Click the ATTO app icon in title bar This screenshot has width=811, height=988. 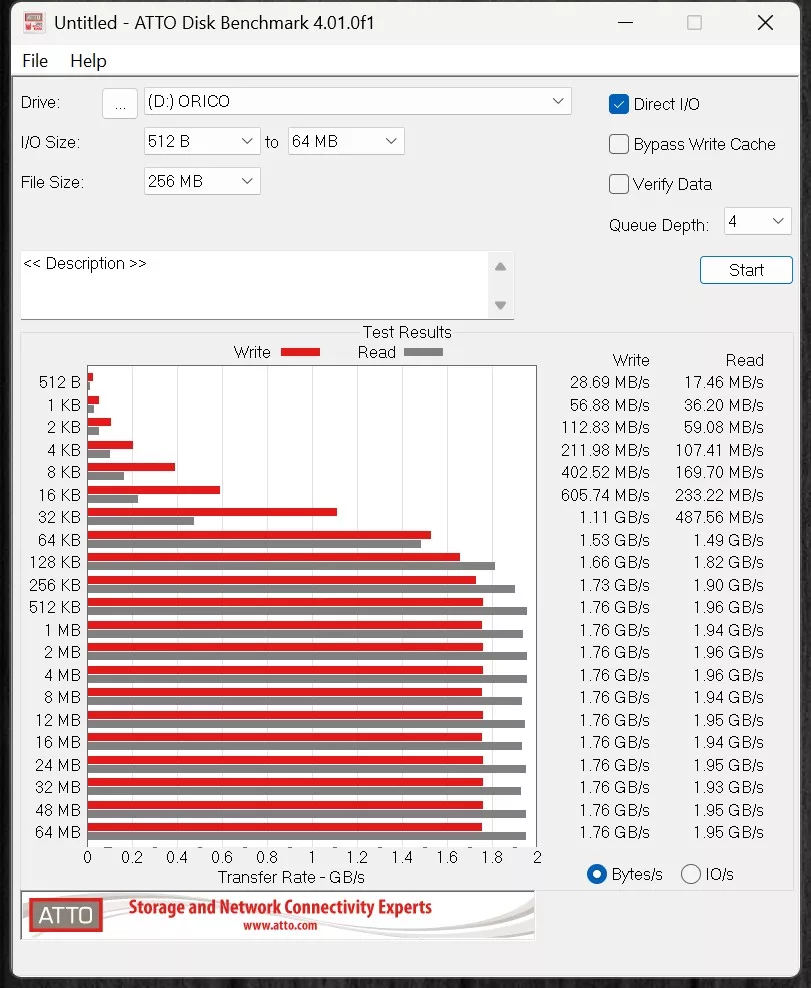click(33, 22)
